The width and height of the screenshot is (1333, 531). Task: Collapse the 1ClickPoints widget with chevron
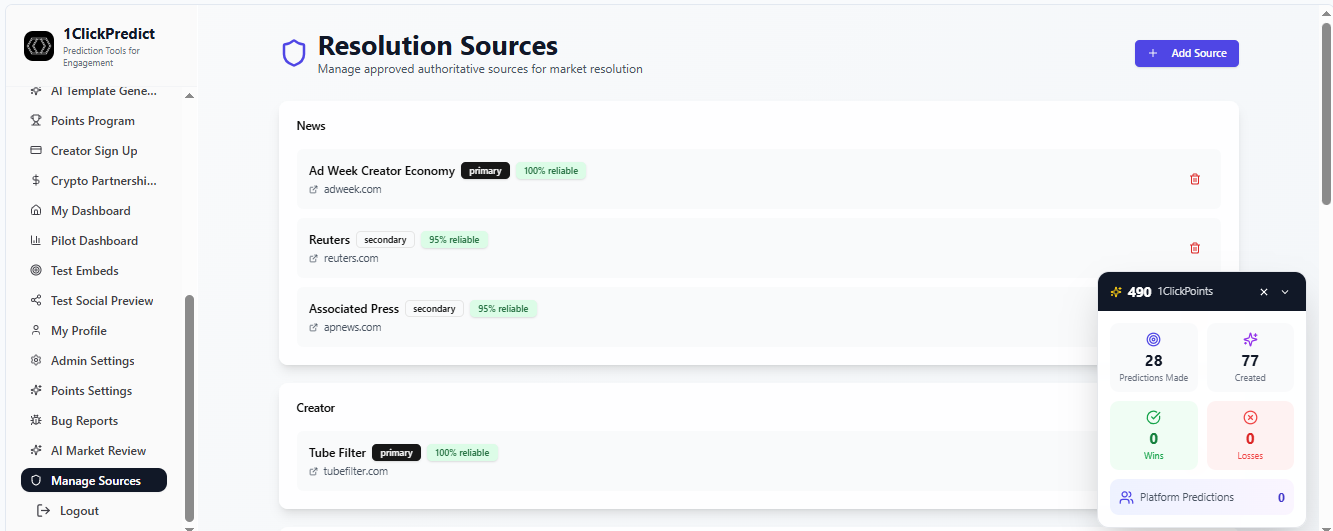point(1285,292)
